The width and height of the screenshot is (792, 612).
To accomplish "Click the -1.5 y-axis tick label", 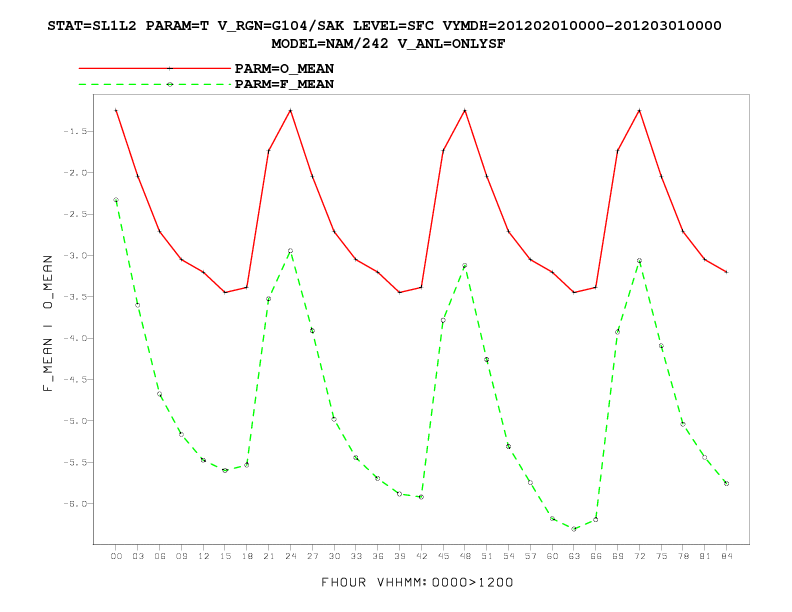I will pos(75,131).
